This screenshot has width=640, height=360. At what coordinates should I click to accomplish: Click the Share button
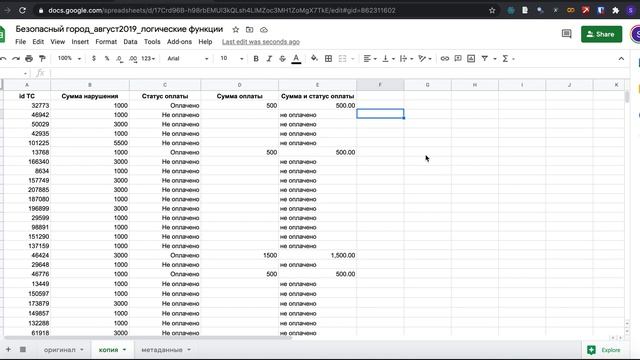tap(601, 34)
